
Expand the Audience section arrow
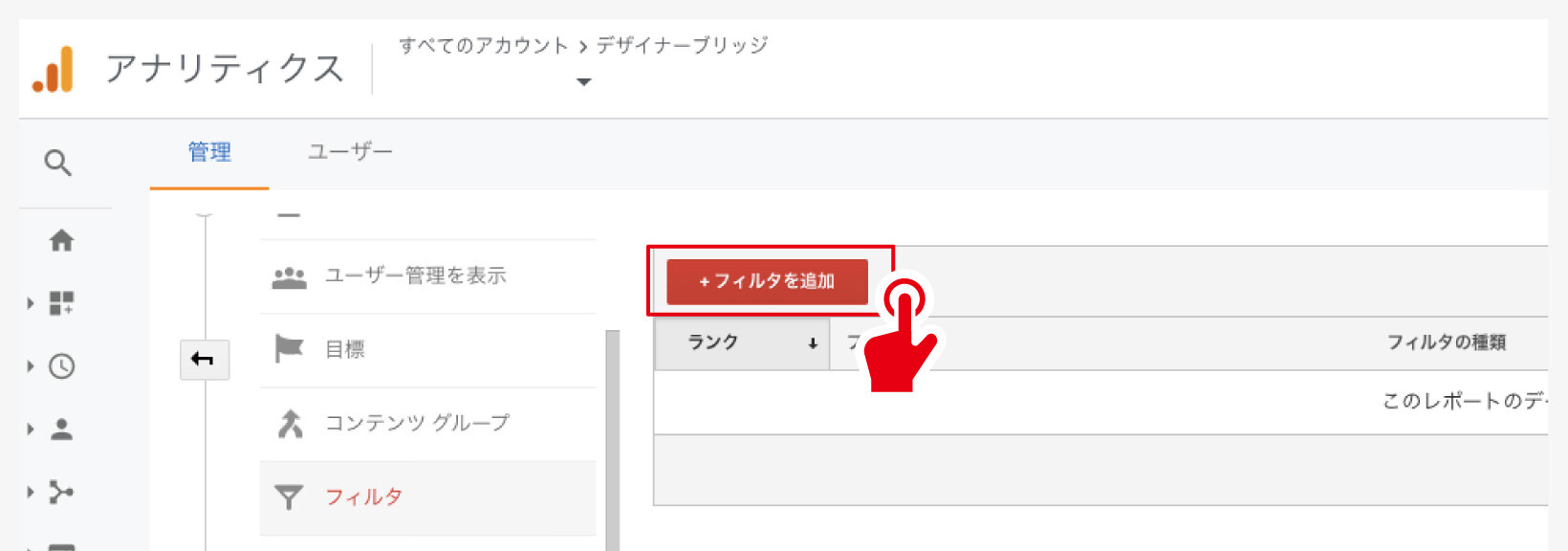tap(30, 430)
